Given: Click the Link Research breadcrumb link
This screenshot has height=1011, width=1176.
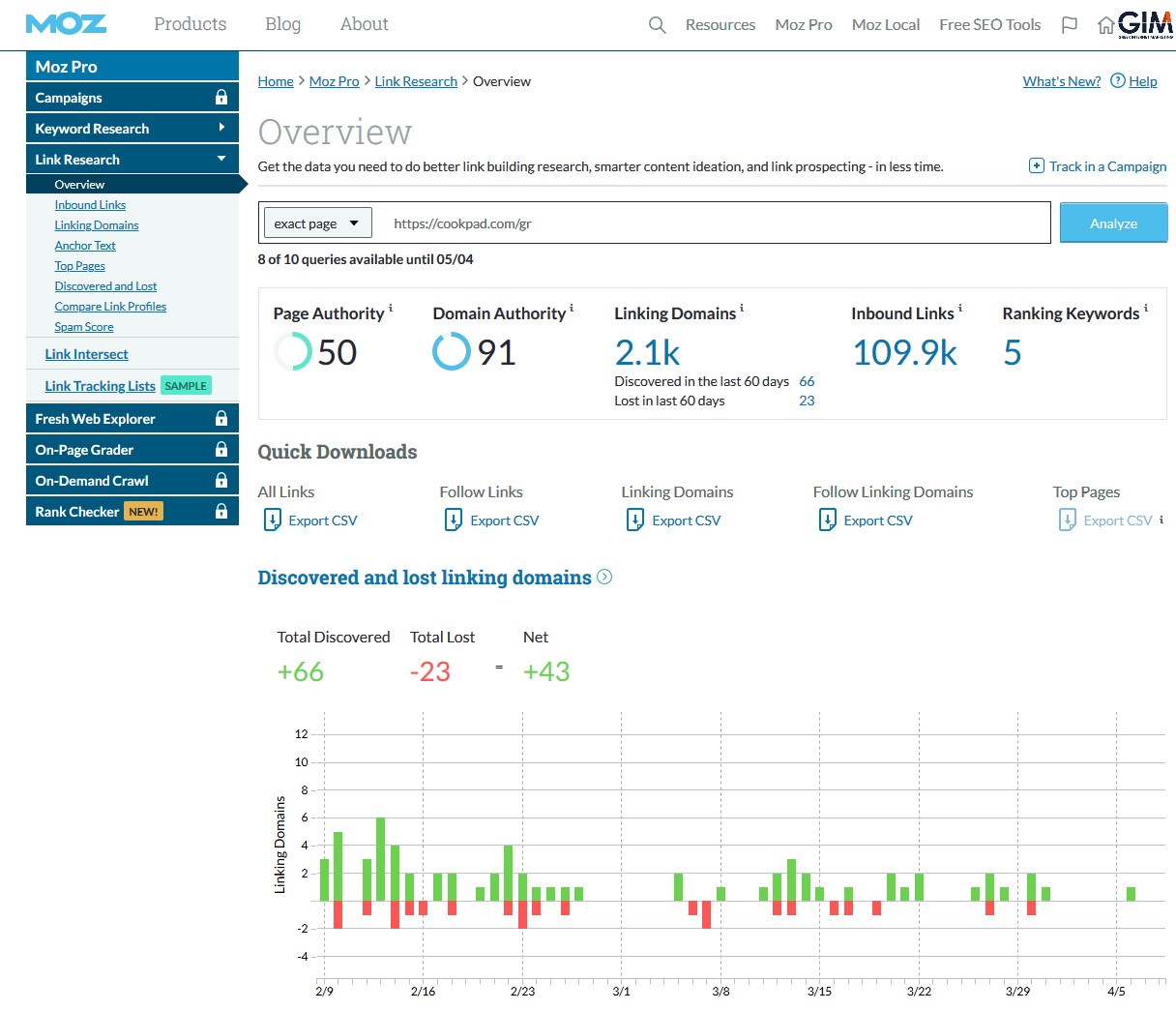Looking at the screenshot, I should pyautogui.click(x=416, y=81).
